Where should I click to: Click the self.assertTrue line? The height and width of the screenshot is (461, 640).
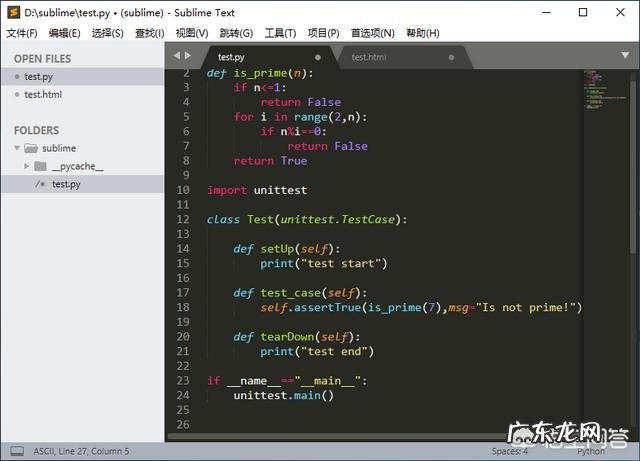coord(421,307)
